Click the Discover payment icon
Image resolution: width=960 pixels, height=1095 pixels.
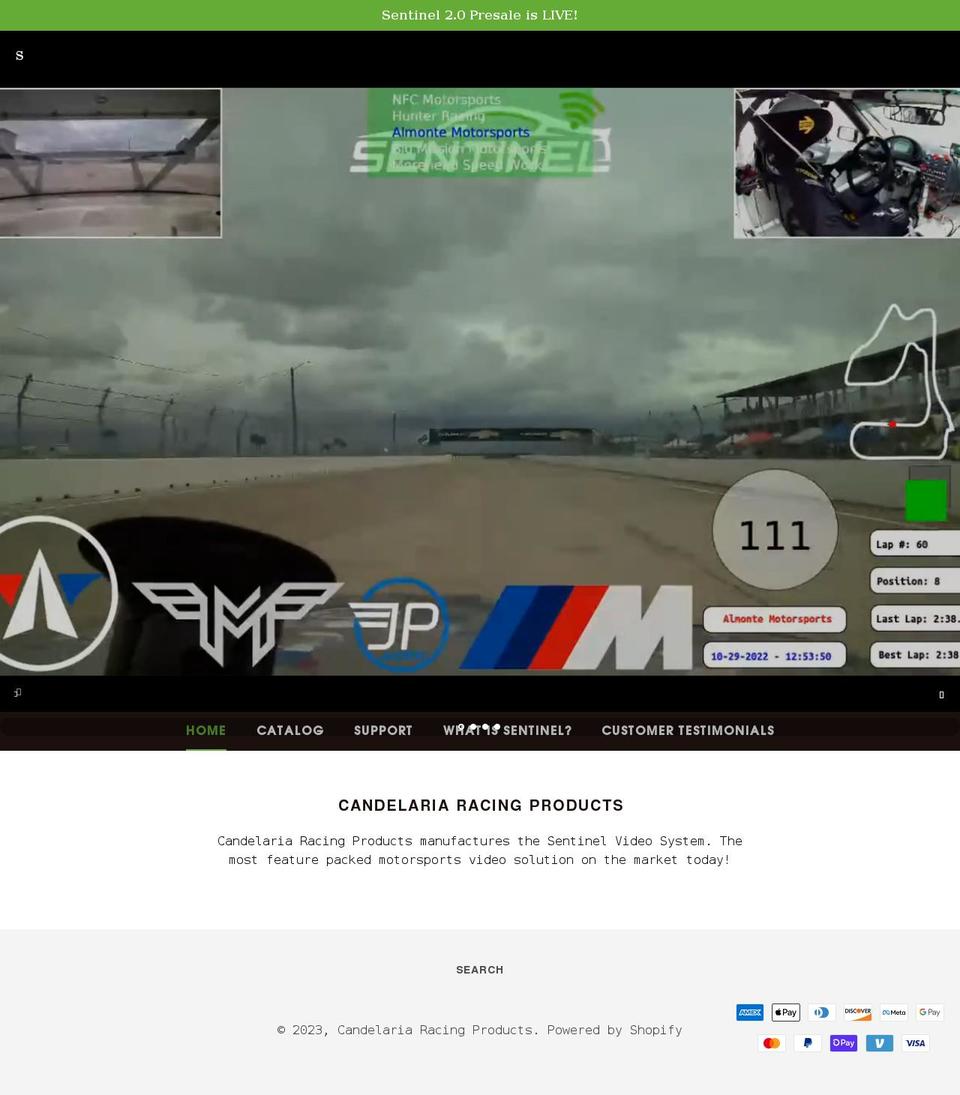[x=857, y=1013]
